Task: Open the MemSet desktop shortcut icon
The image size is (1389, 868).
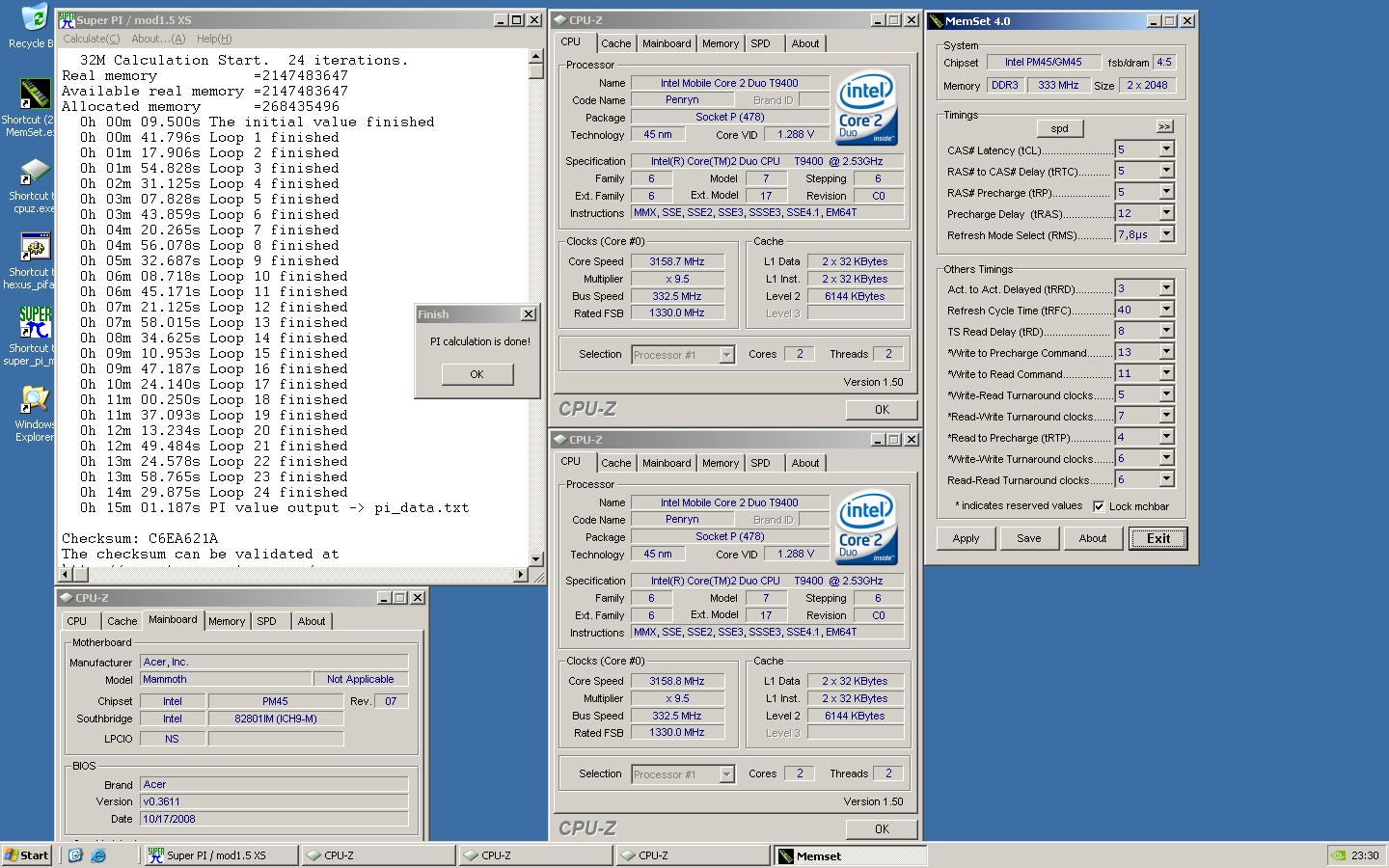Action: [35, 95]
